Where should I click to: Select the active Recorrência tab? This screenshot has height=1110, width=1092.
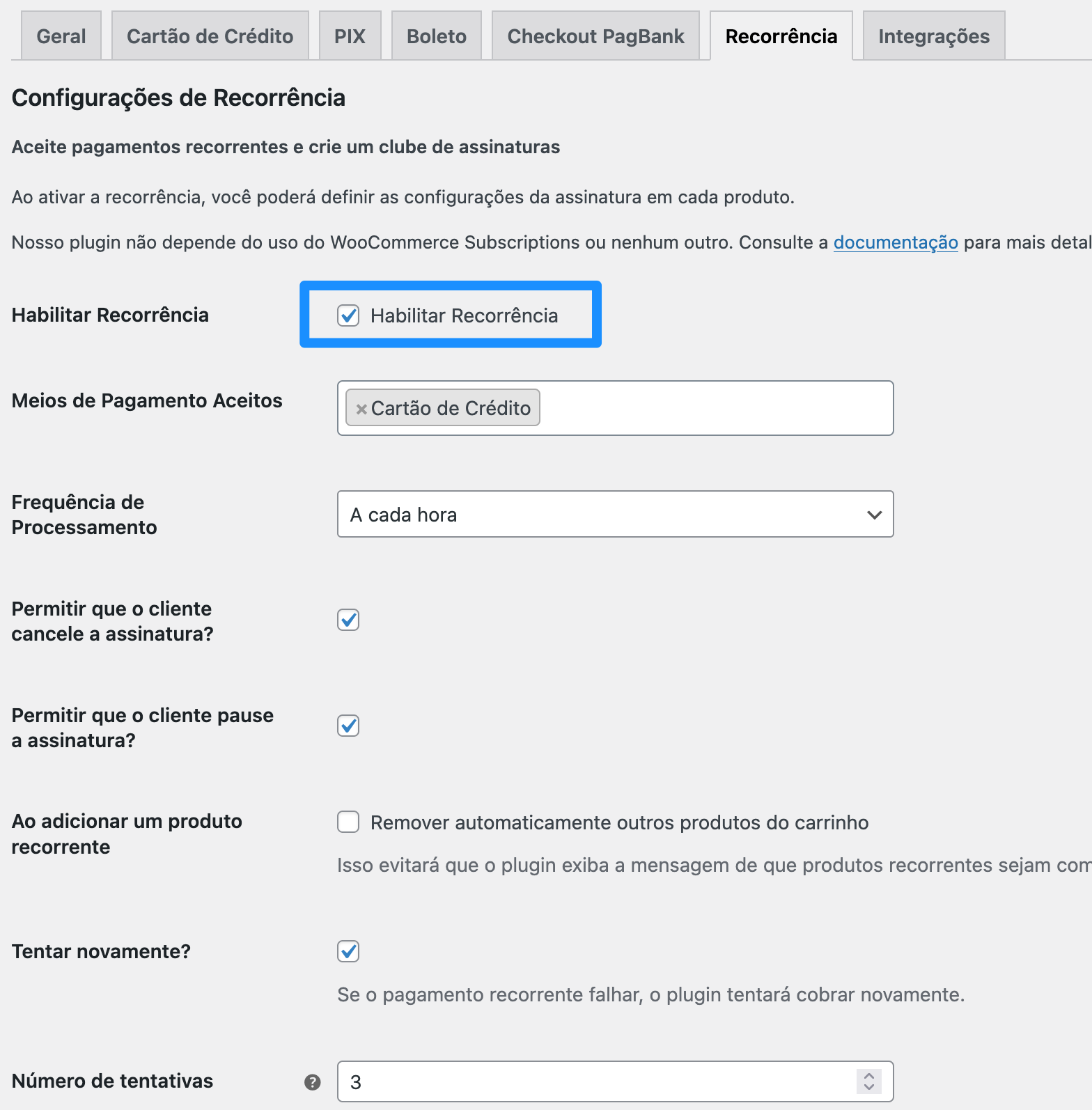(781, 36)
